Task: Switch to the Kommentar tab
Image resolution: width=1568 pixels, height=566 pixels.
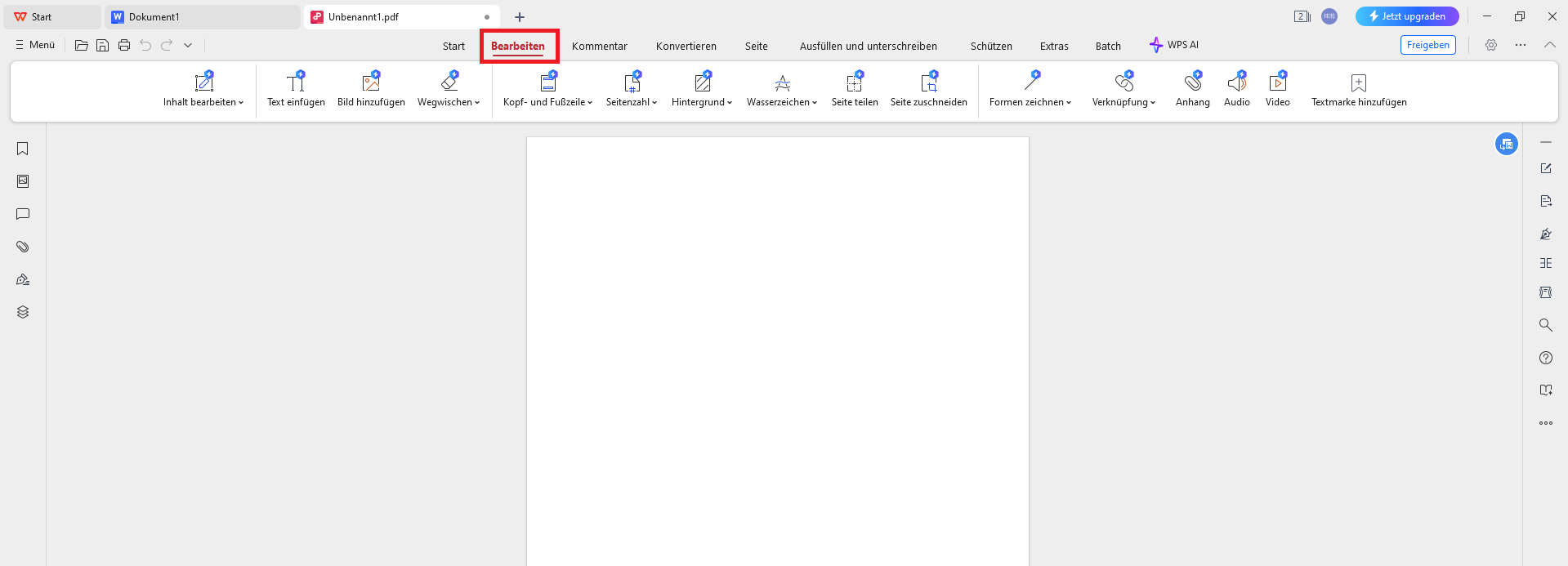Action: [600, 46]
